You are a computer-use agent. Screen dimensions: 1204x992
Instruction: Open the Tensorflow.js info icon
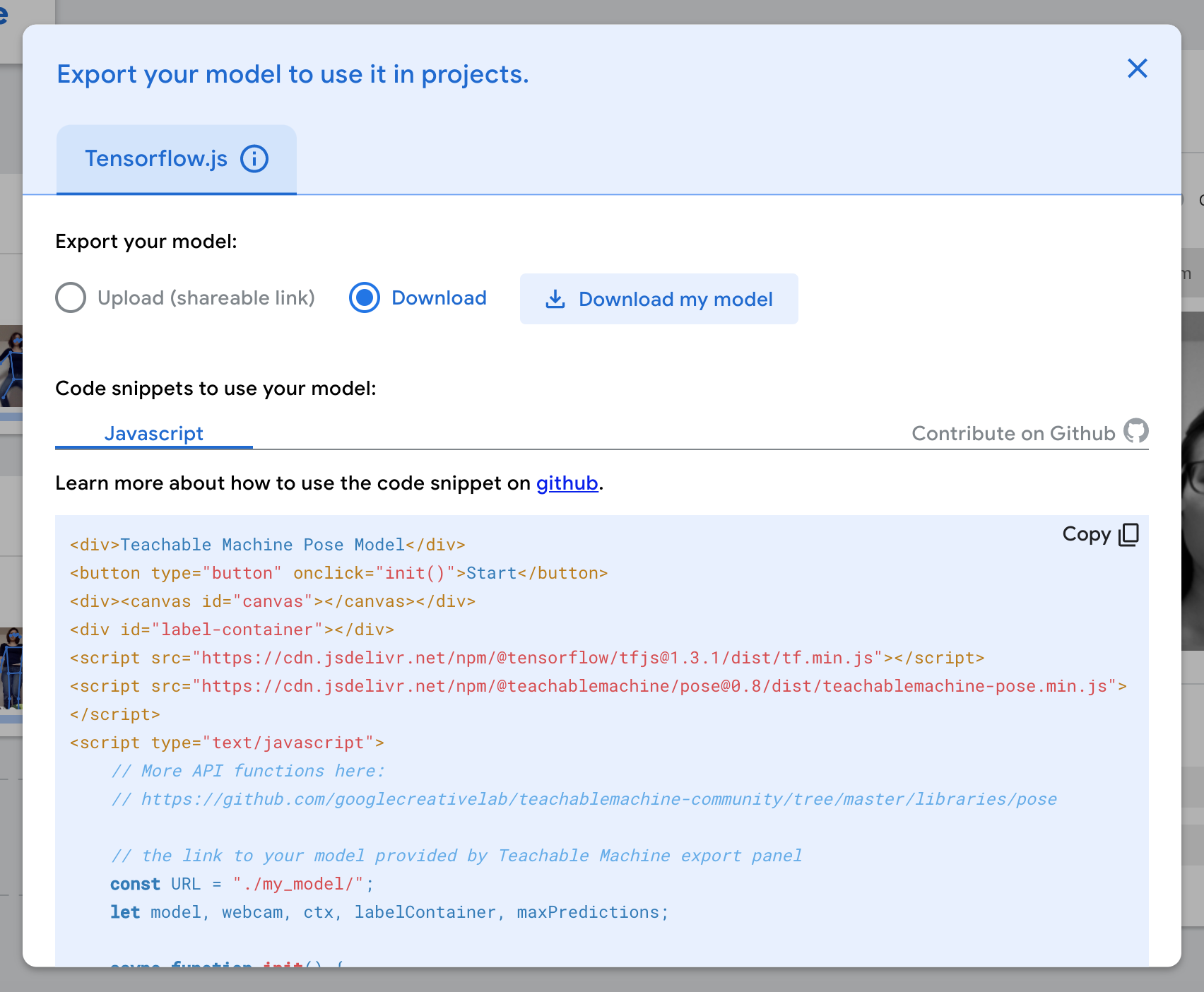click(x=254, y=158)
